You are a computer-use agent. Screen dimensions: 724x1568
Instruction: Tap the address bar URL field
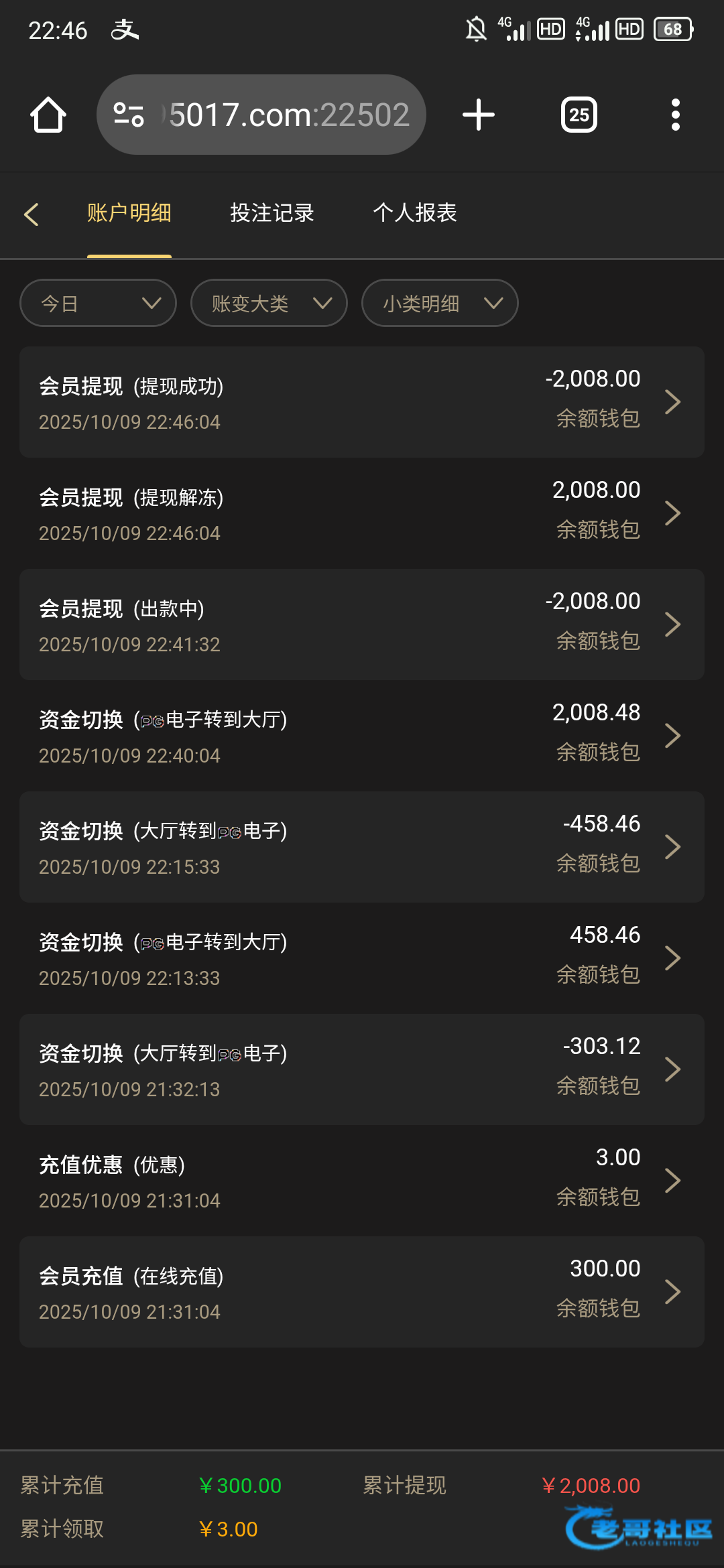(x=288, y=115)
